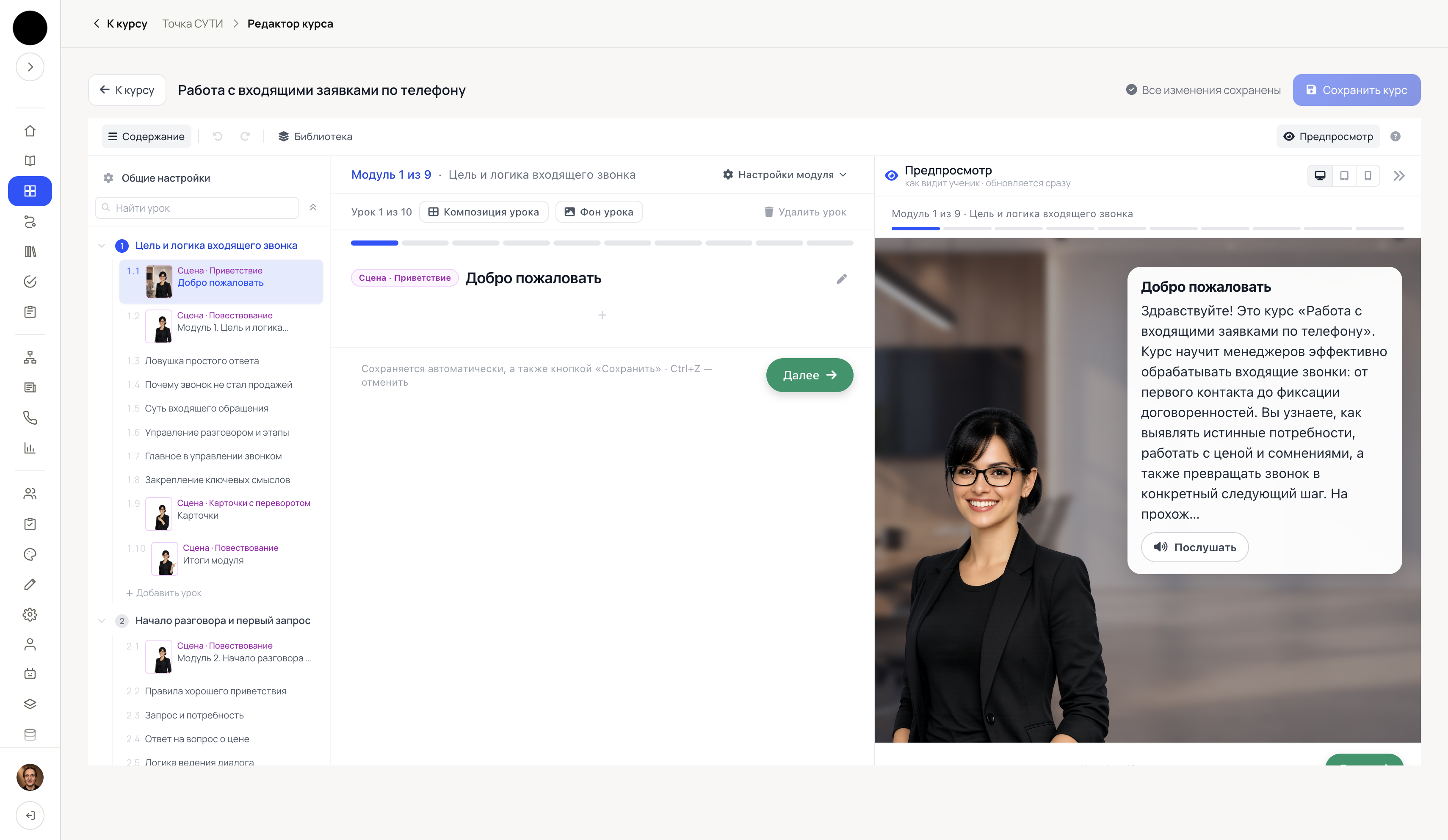Screen dimensions: 1448x840
Task: Collapse all lessons with double-up chevron
Action: (x=313, y=207)
